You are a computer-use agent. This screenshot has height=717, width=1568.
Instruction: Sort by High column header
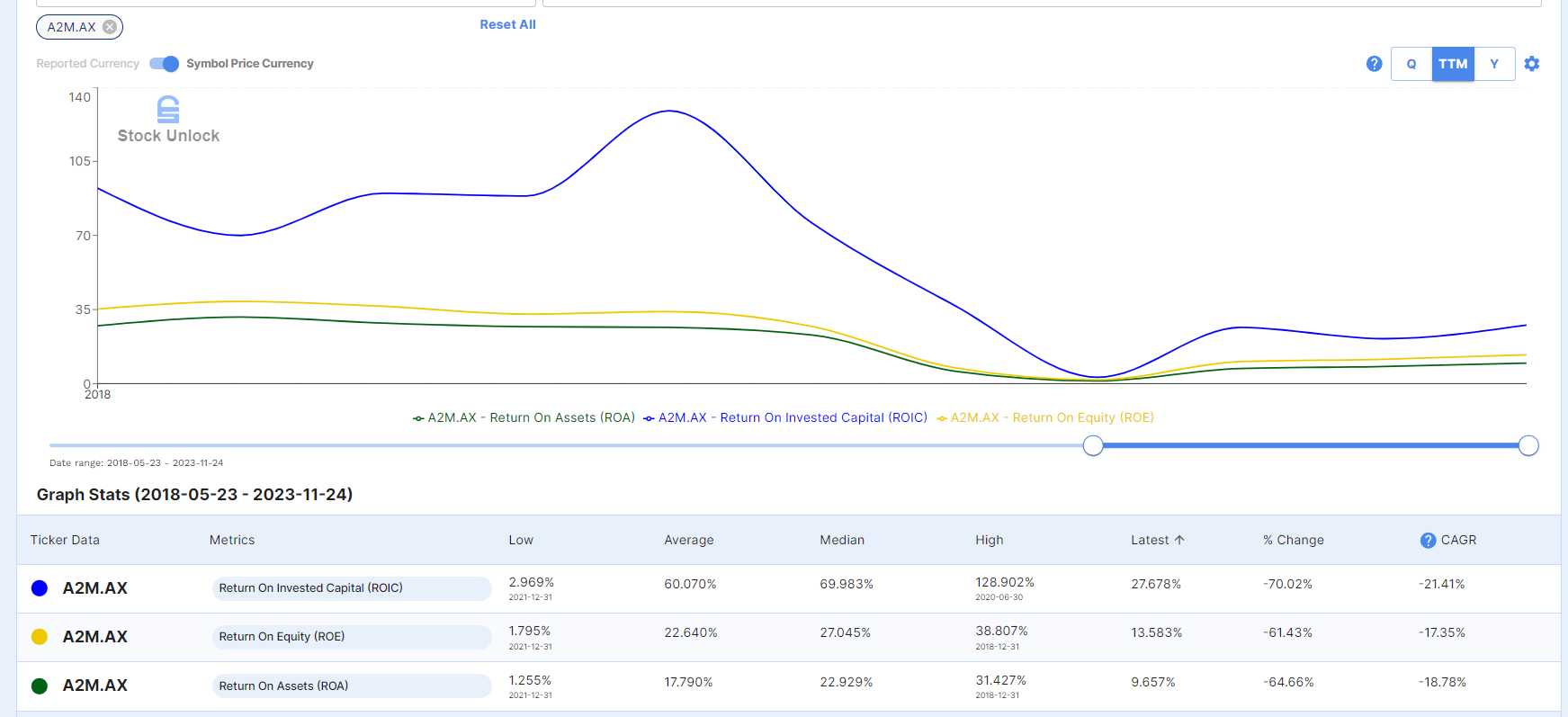[989, 540]
